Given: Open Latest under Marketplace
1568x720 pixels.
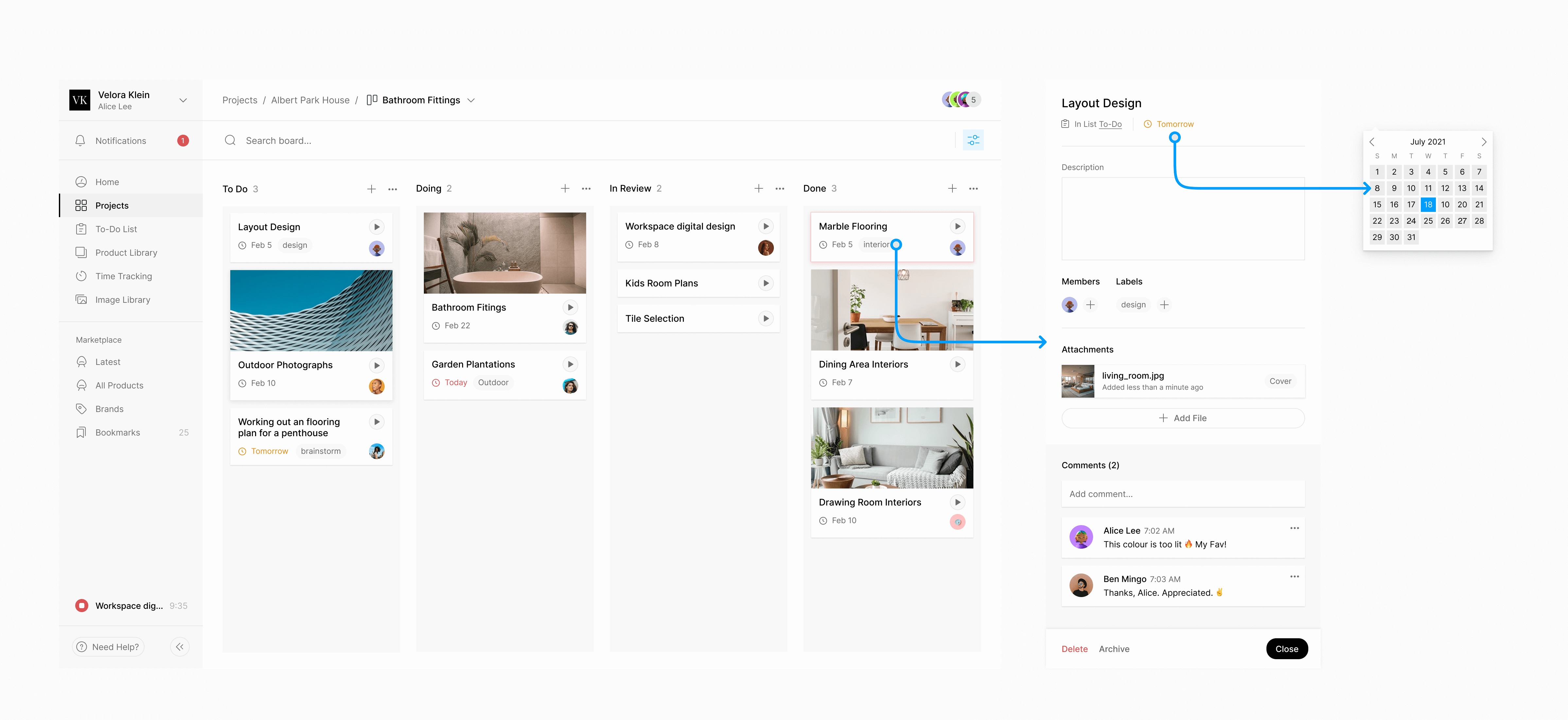Looking at the screenshot, I should [x=131, y=362].
